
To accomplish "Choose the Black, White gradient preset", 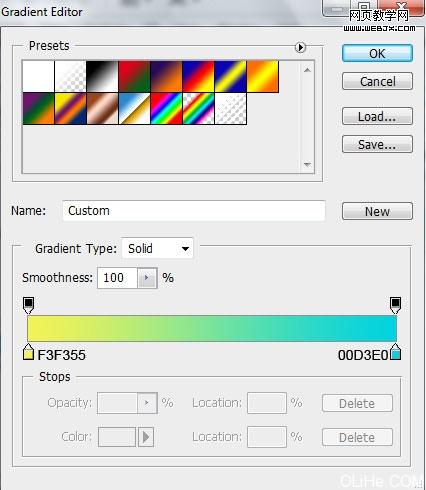I will [x=102, y=76].
